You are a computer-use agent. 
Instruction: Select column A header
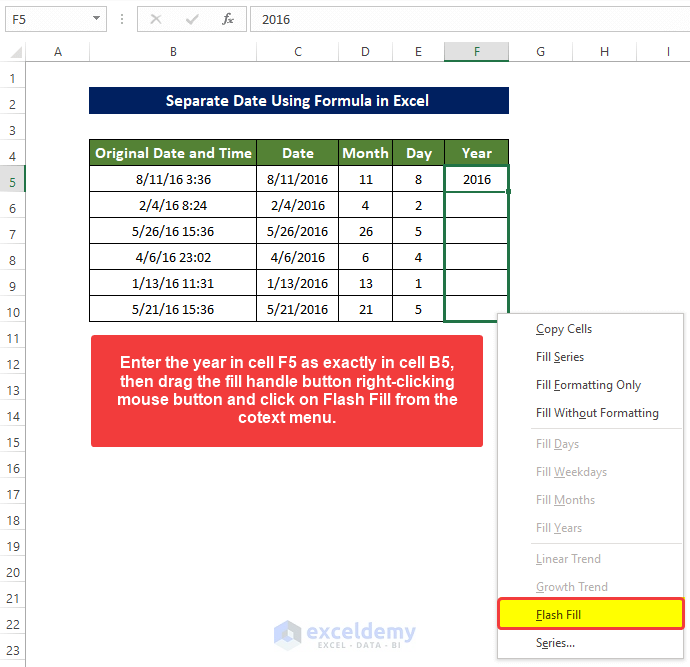(x=58, y=52)
